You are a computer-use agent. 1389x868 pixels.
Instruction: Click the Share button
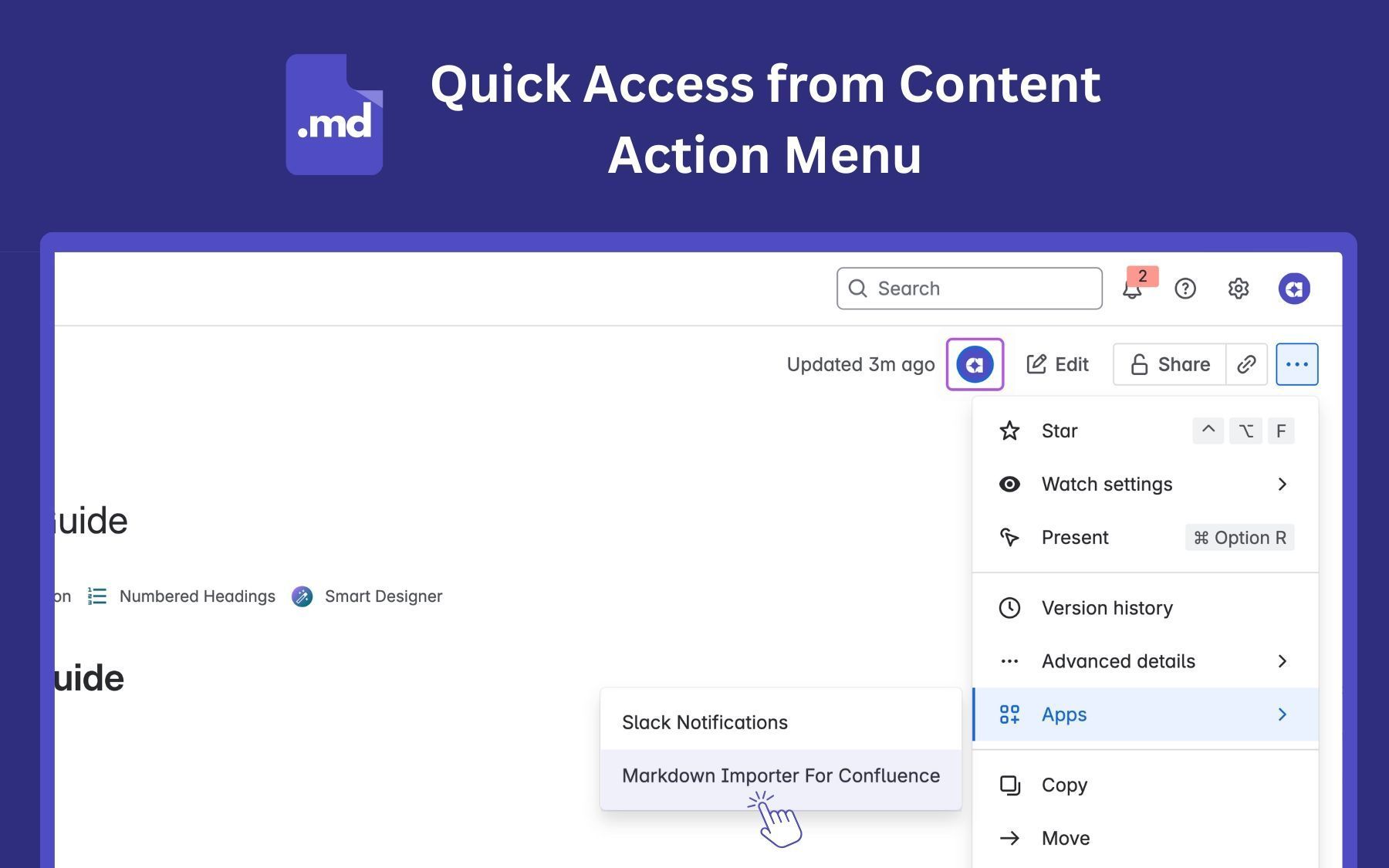pos(1169,364)
